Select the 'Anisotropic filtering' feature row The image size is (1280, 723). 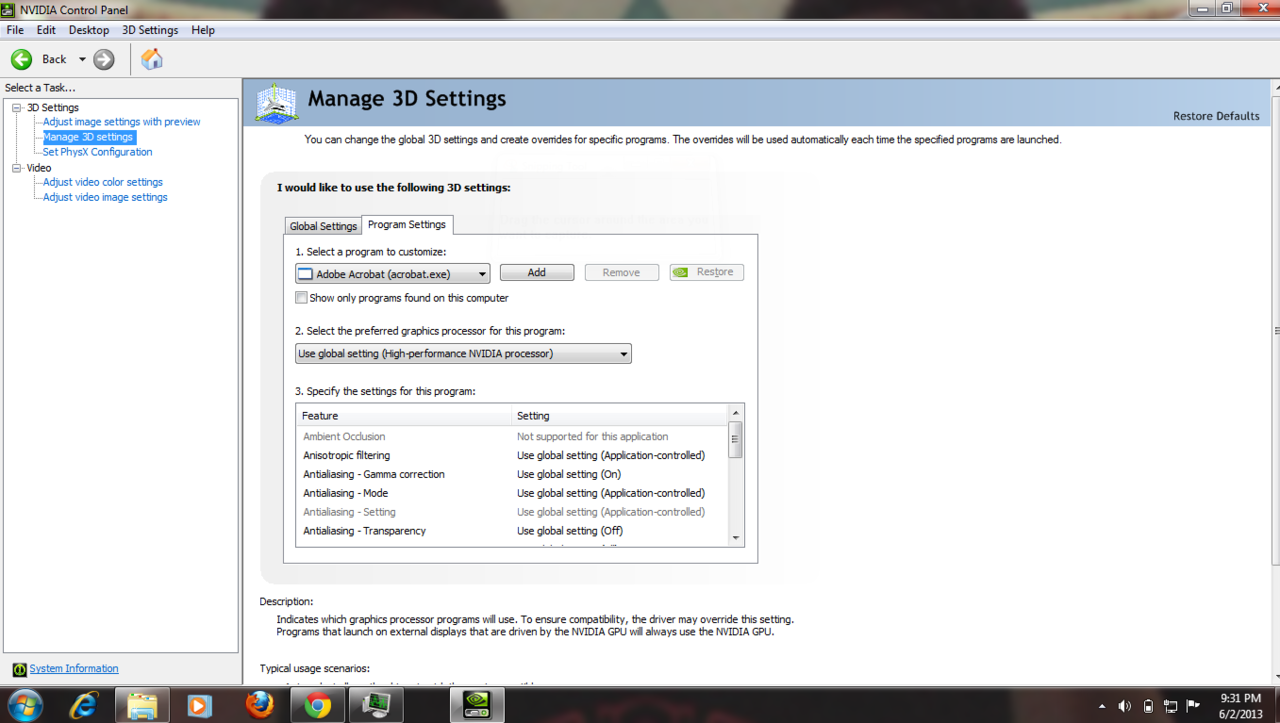click(513, 455)
